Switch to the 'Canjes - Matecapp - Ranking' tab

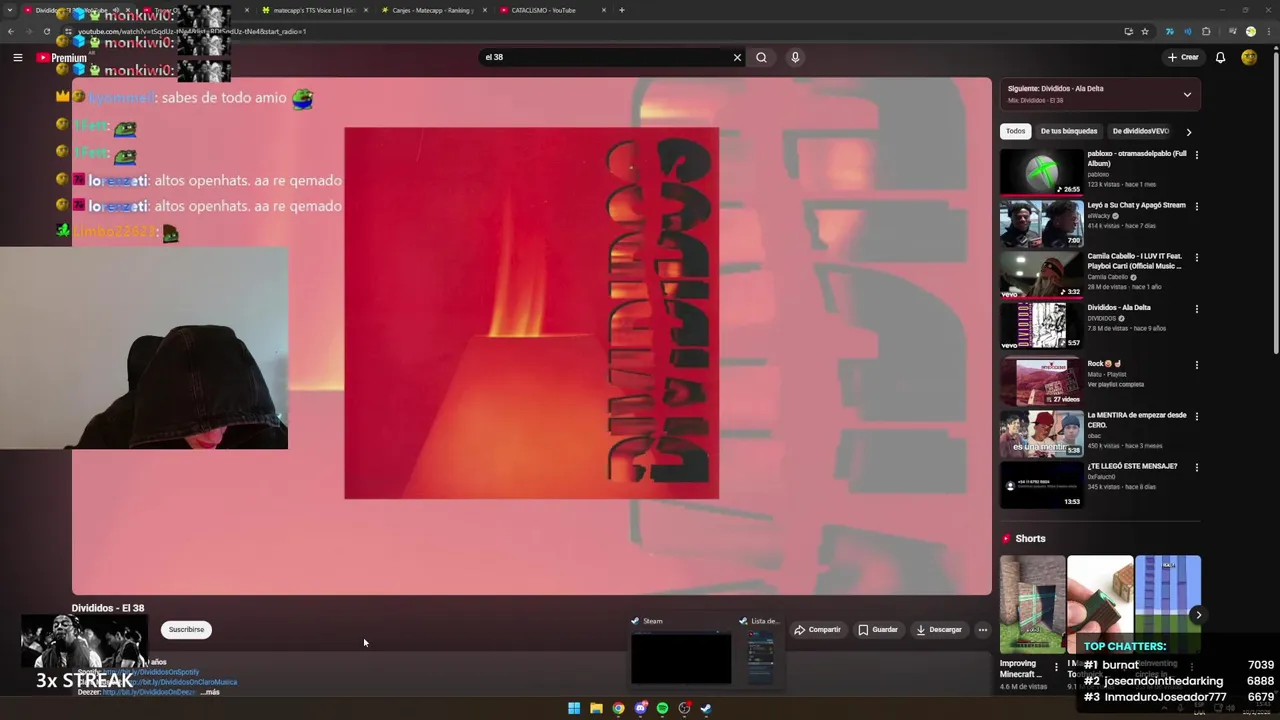point(434,10)
